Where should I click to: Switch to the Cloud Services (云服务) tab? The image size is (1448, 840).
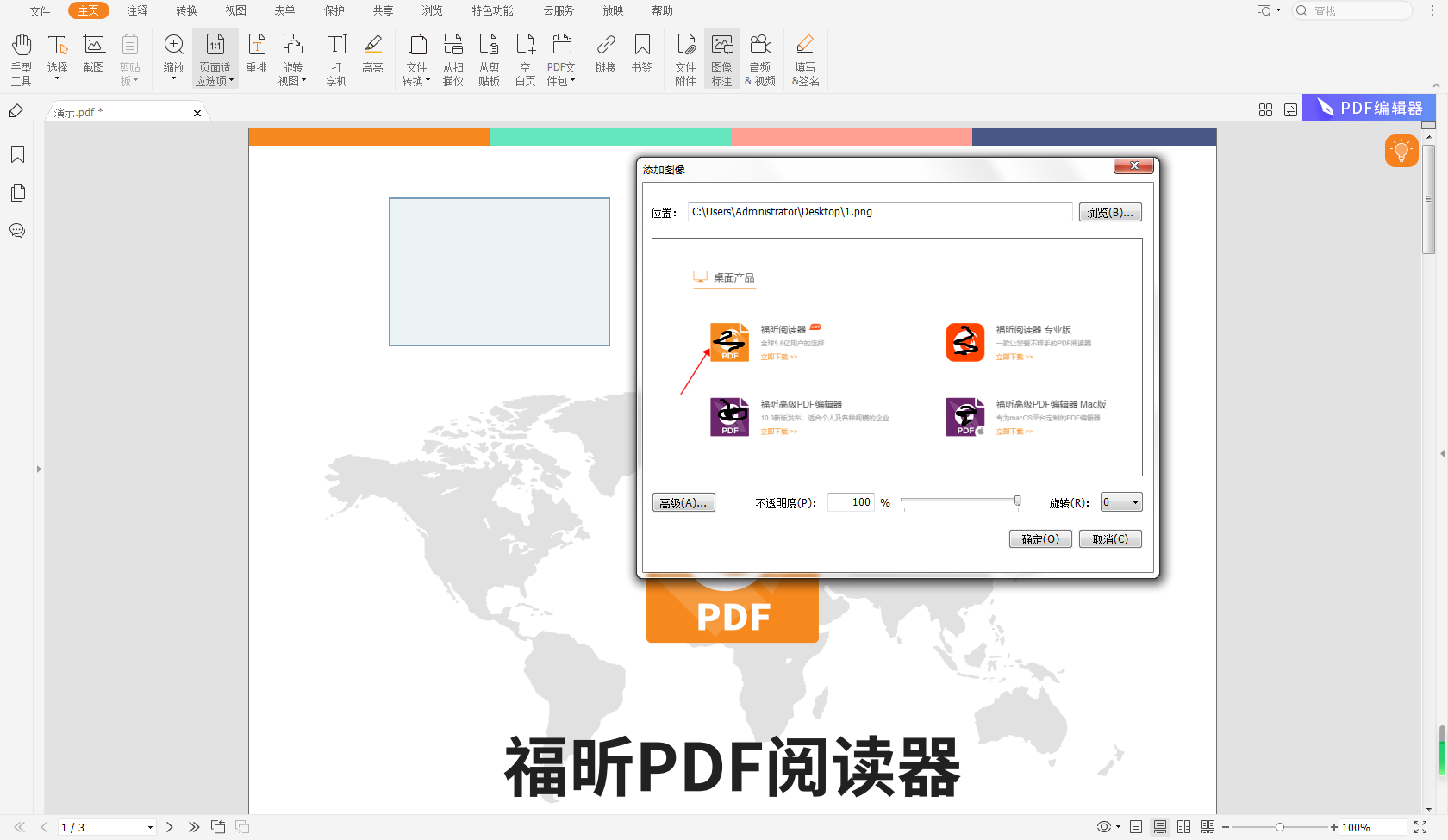pyautogui.click(x=559, y=11)
